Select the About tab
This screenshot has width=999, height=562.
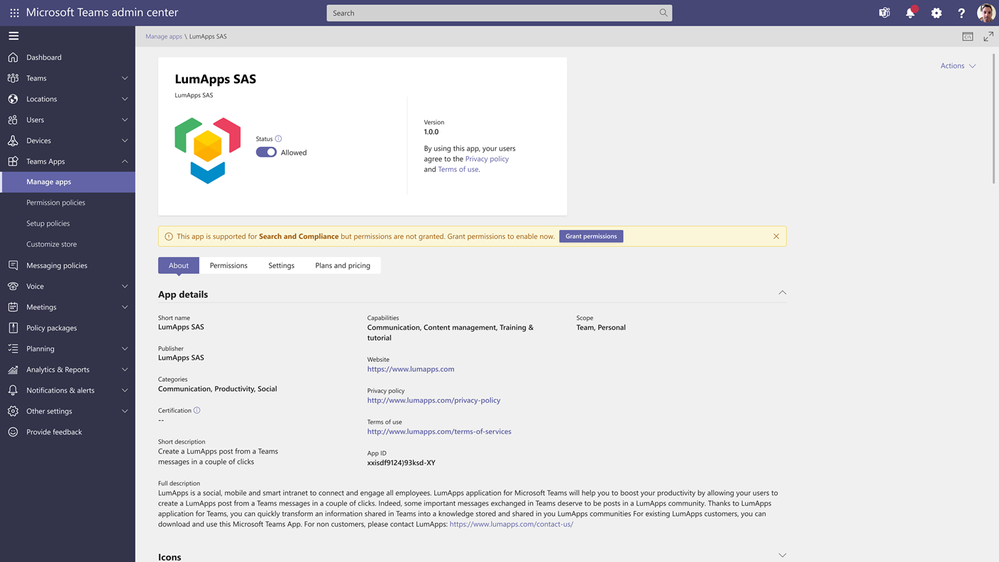(x=178, y=266)
